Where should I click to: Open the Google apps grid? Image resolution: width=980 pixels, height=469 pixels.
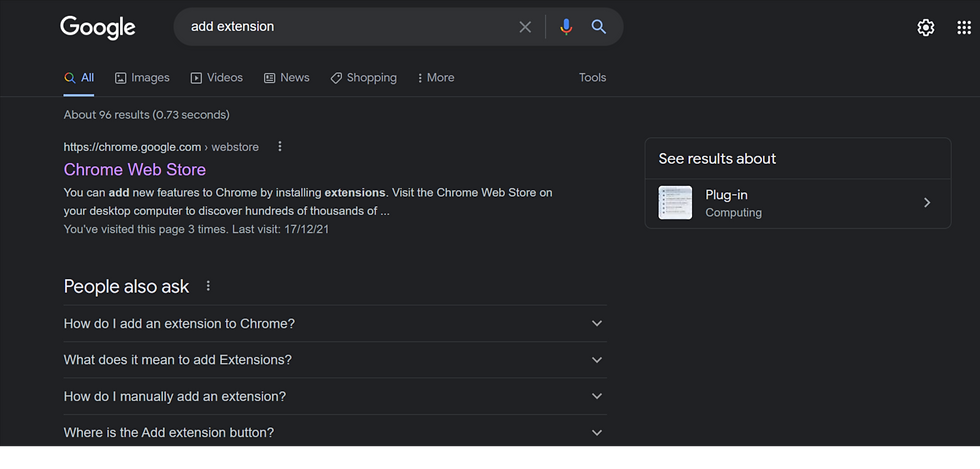pyautogui.click(x=964, y=28)
